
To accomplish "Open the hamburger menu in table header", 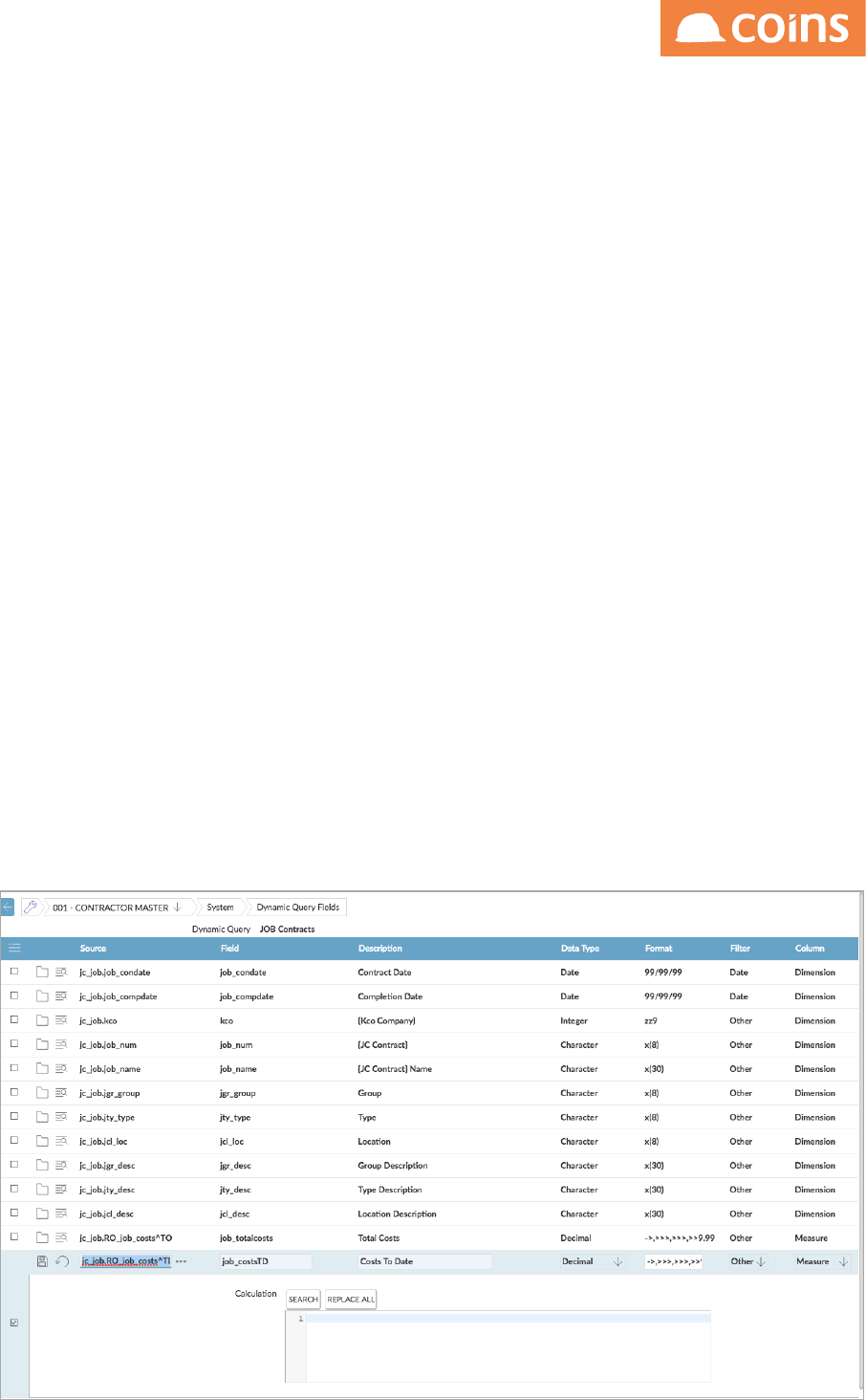I will pyautogui.click(x=14, y=949).
